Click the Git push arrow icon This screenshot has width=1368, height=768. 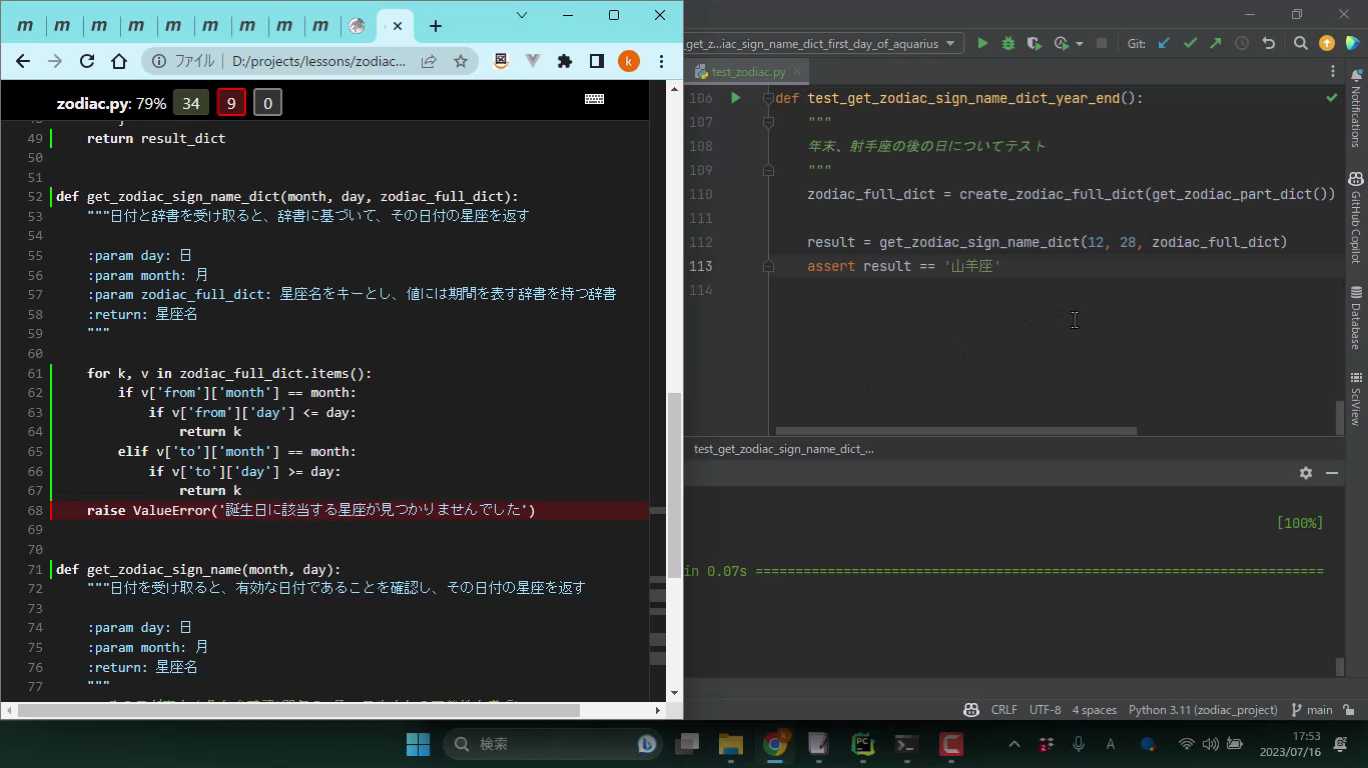pyautogui.click(x=1215, y=44)
